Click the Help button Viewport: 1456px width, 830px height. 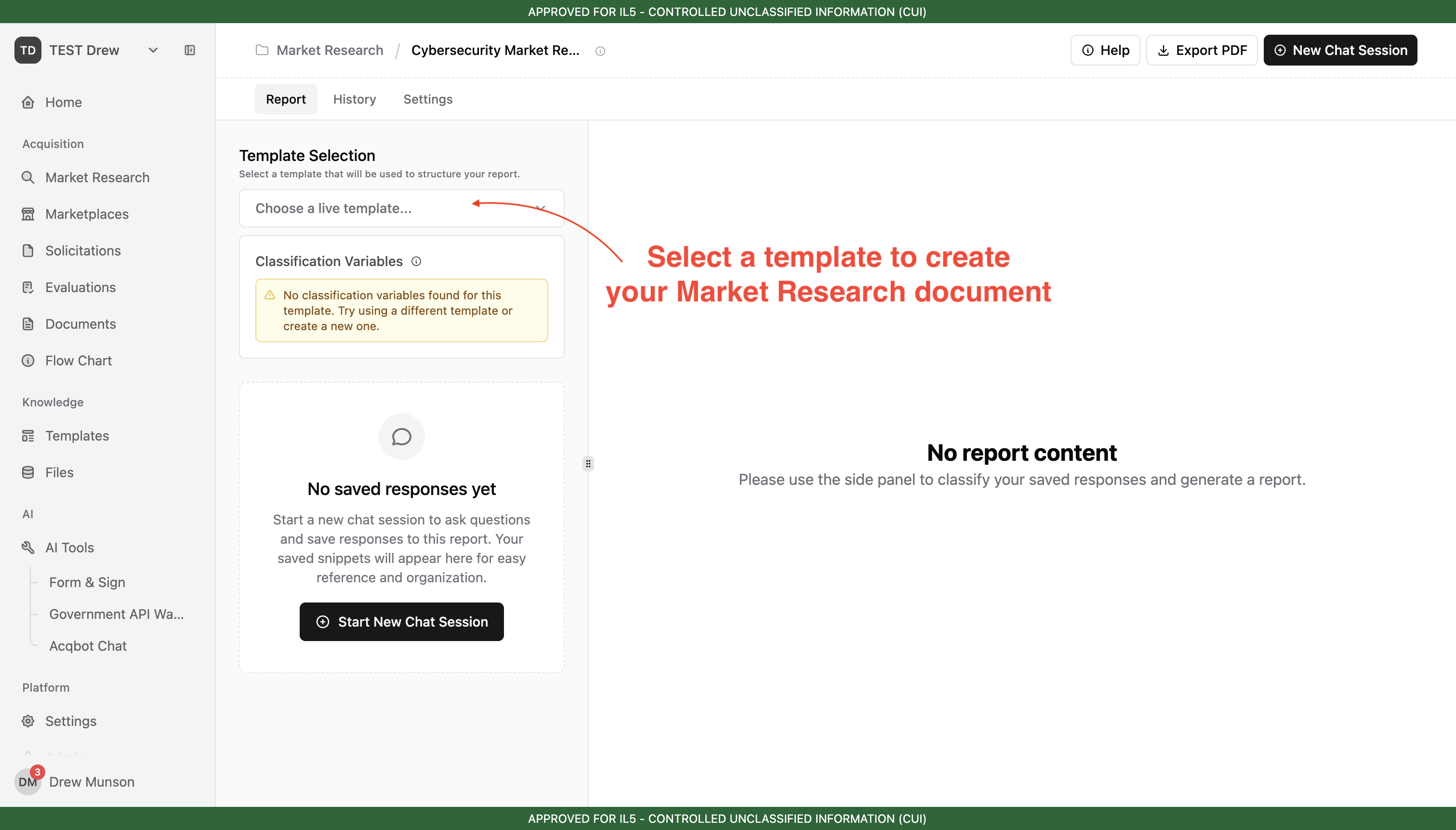pyautogui.click(x=1105, y=50)
